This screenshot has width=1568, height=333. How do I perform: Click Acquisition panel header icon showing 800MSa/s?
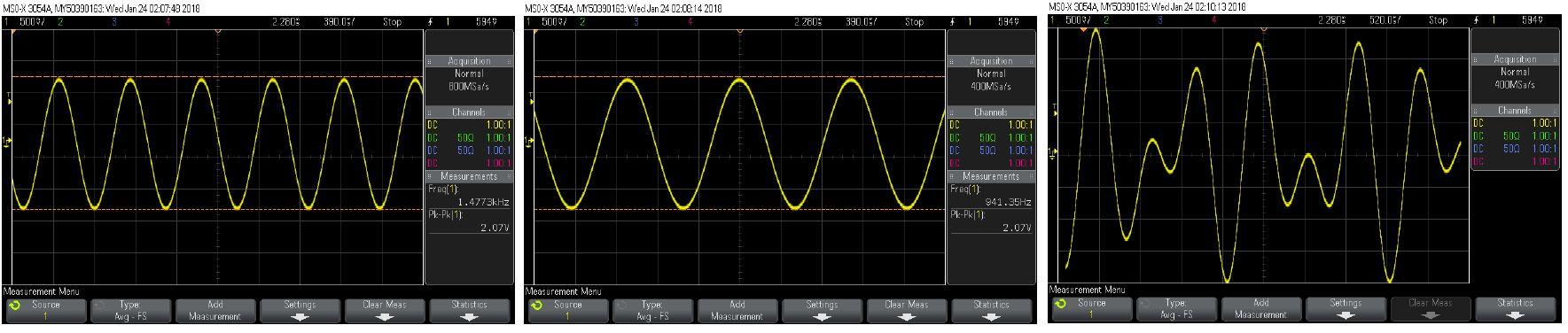(x=430, y=61)
